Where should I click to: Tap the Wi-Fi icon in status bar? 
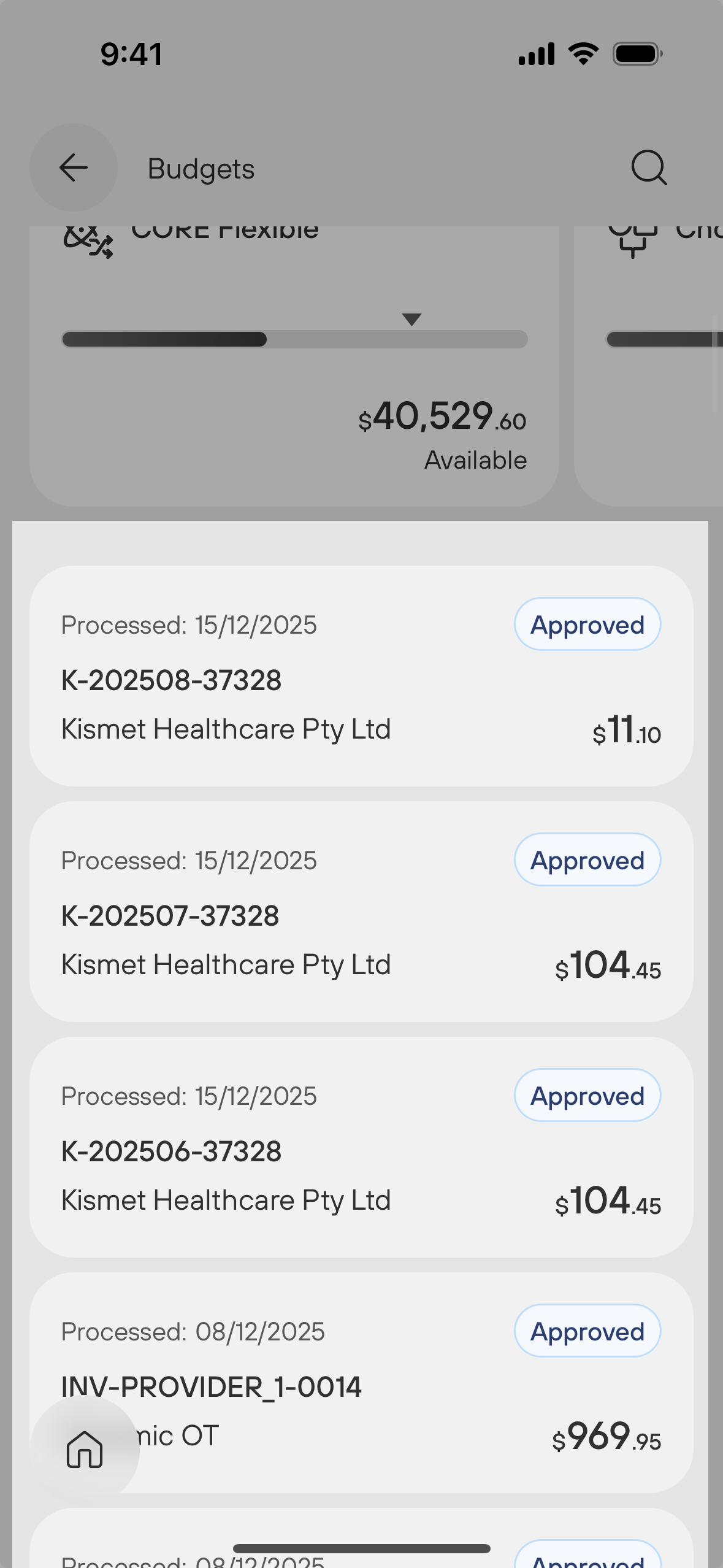point(583,54)
